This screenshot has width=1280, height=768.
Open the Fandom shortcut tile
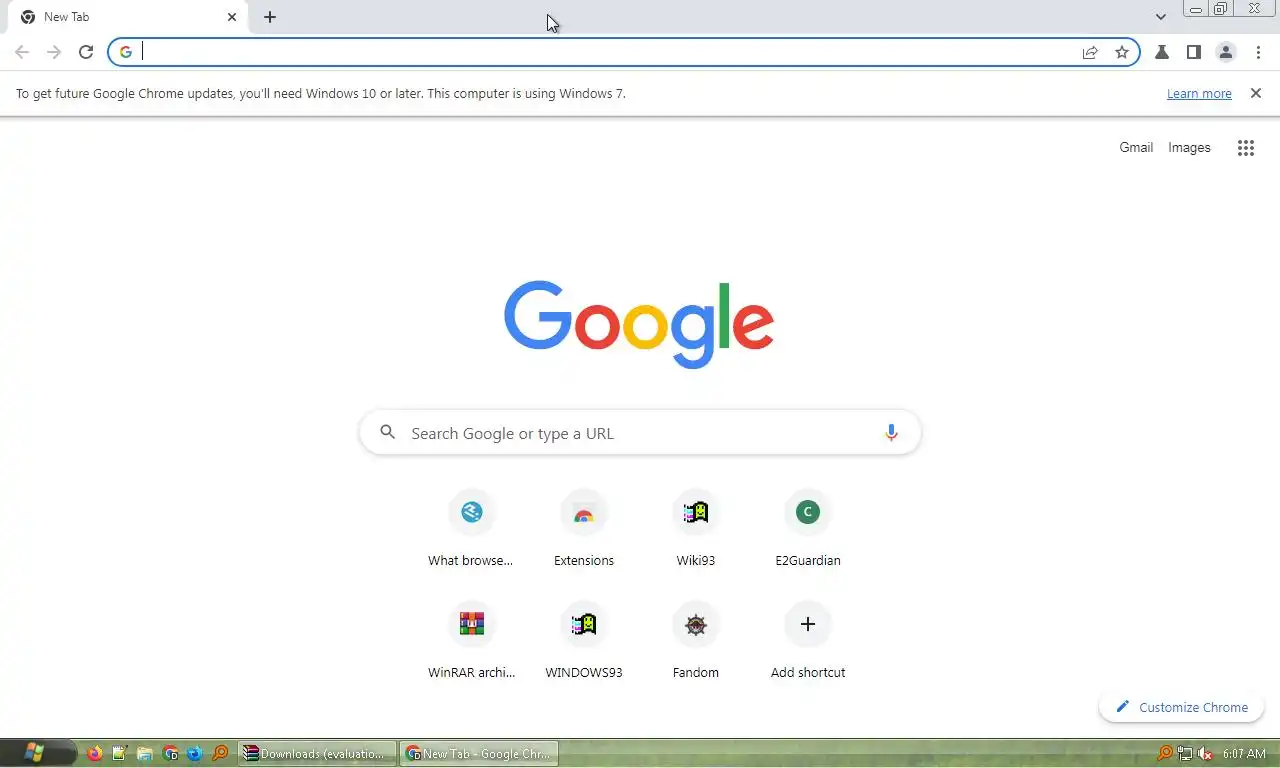coord(696,640)
